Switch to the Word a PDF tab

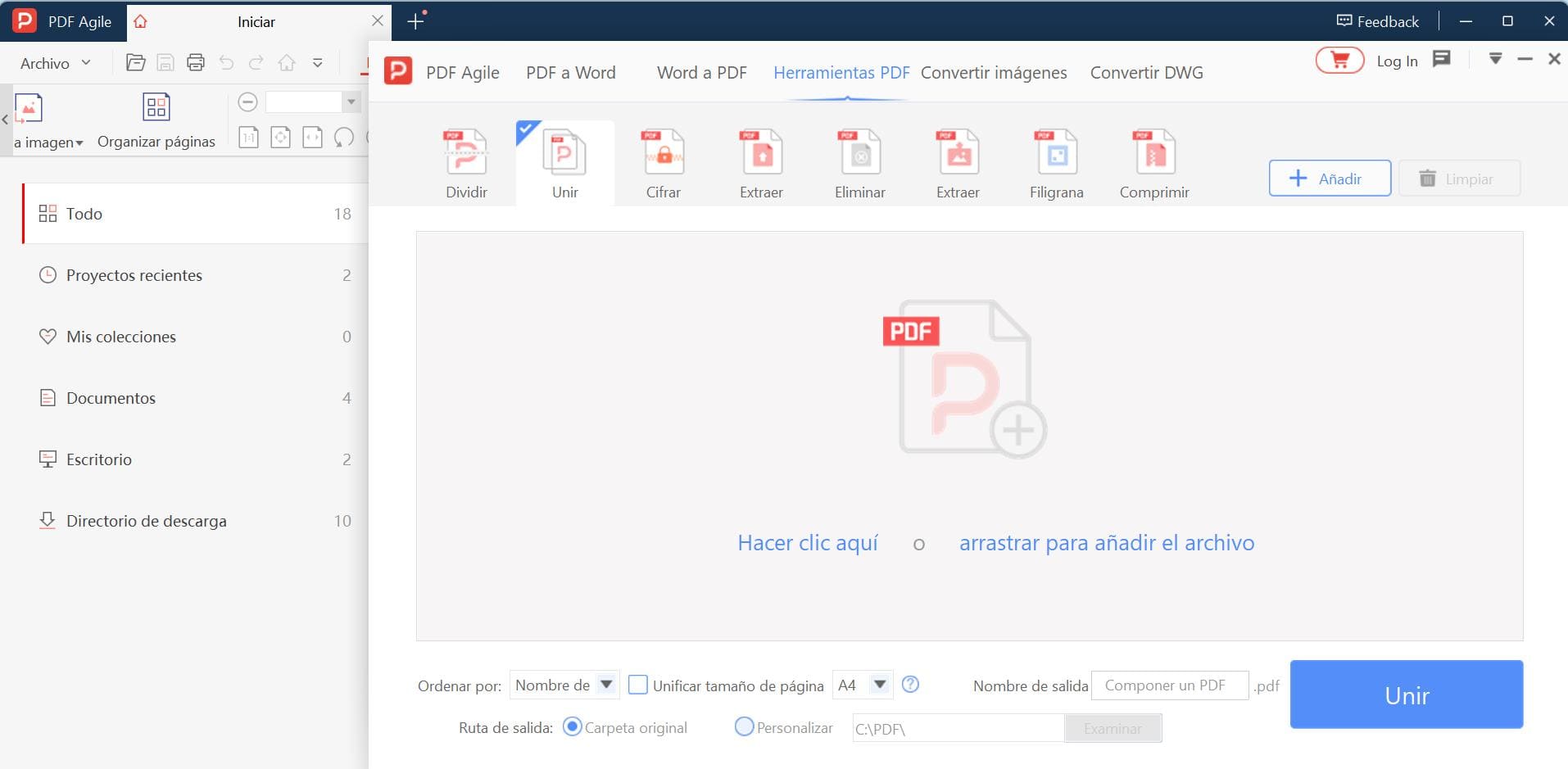[701, 72]
